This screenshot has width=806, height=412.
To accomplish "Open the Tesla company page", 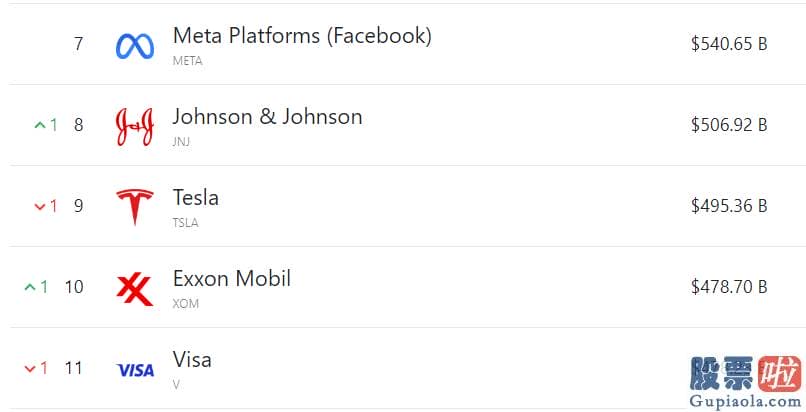I will 196,198.
